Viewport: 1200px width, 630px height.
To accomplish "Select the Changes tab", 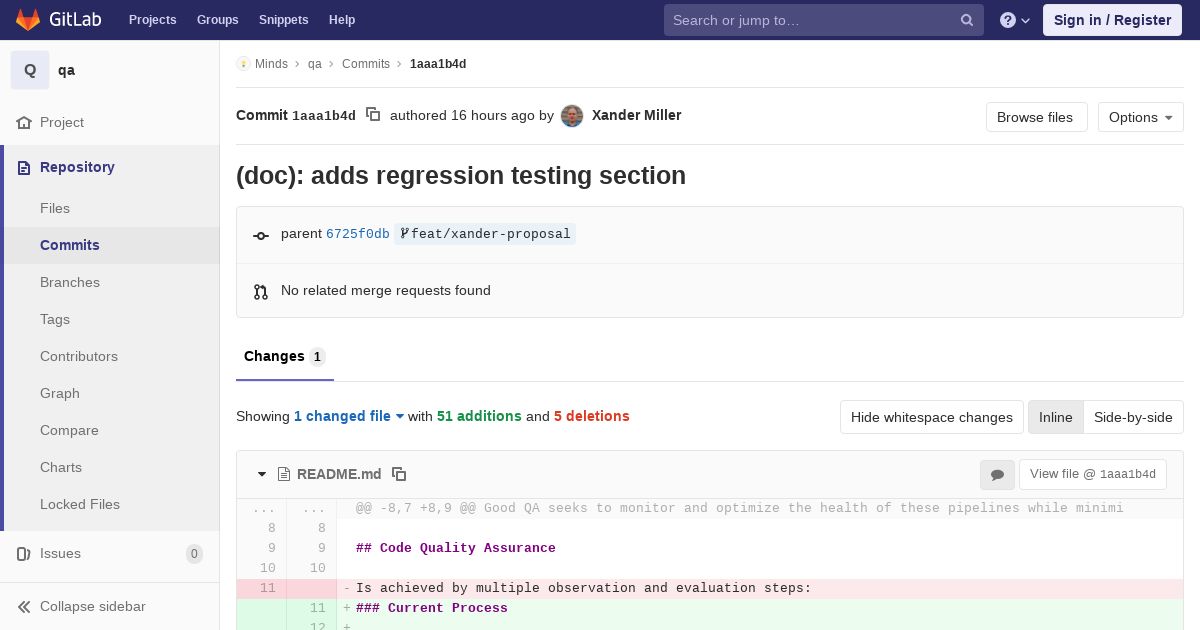I will pyautogui.click(x=285, y=356).
